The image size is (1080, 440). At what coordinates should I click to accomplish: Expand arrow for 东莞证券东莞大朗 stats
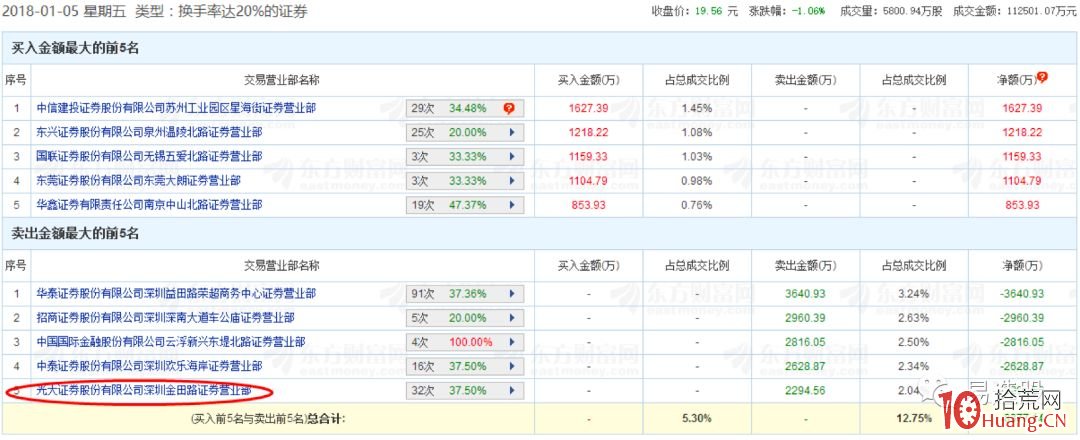point(511,180)
